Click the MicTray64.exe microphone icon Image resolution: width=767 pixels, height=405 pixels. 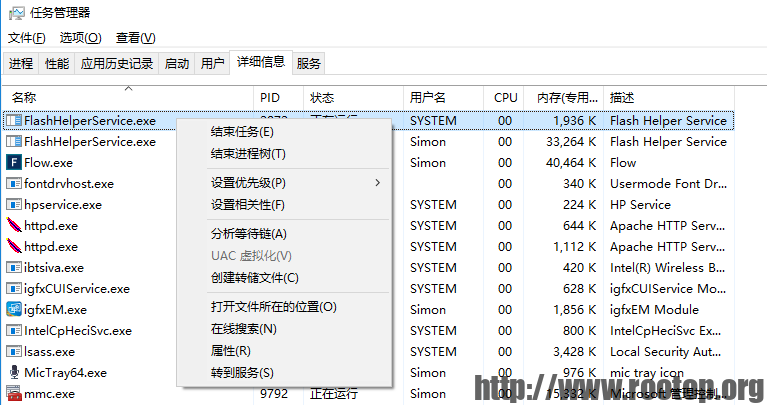coord(14,373)
